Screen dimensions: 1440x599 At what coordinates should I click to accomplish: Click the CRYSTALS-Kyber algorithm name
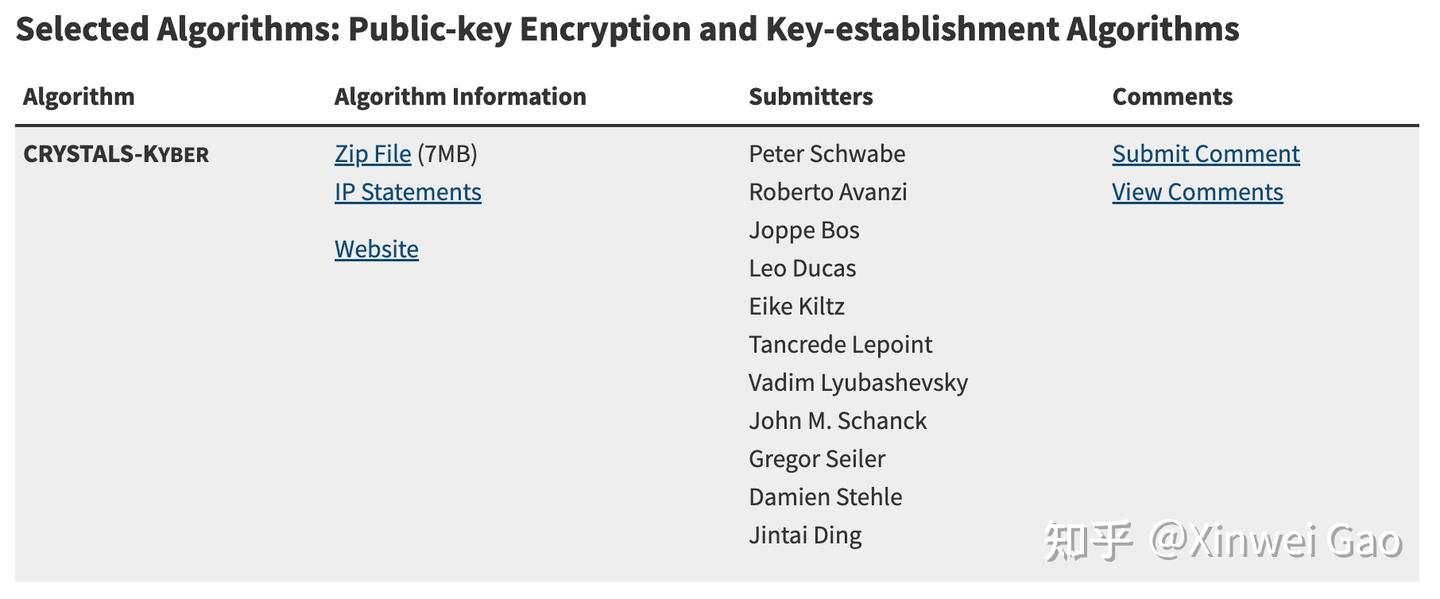(116, 154)
